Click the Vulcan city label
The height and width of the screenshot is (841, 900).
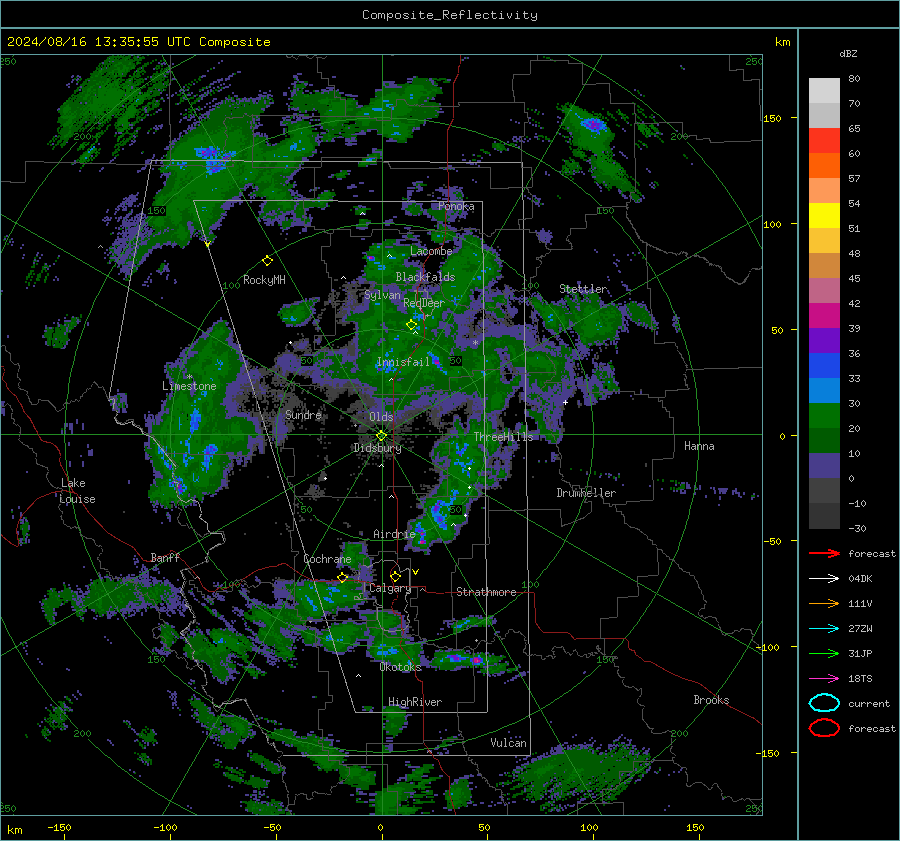pyautogui.click(x=509, y=743)
